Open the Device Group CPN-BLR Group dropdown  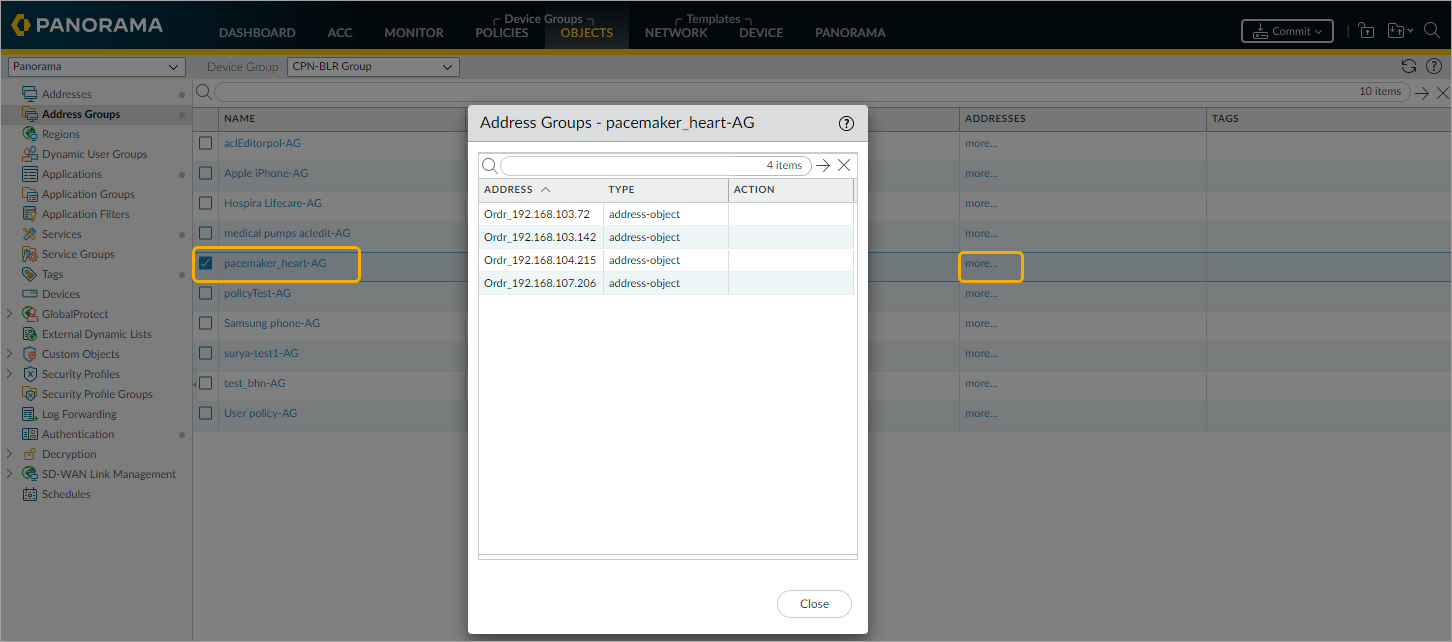373,67
